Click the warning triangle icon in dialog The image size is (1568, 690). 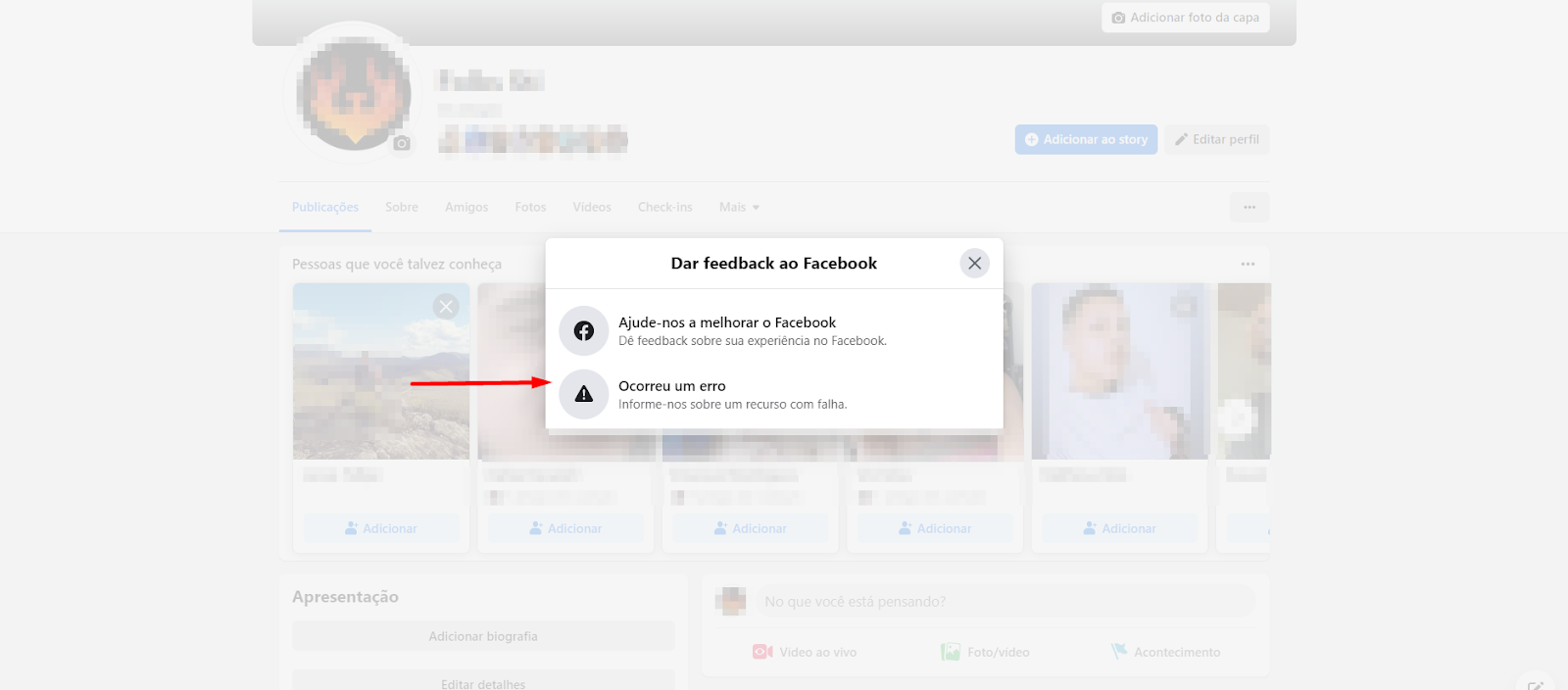pyautogui.click(x=584, y=394)
